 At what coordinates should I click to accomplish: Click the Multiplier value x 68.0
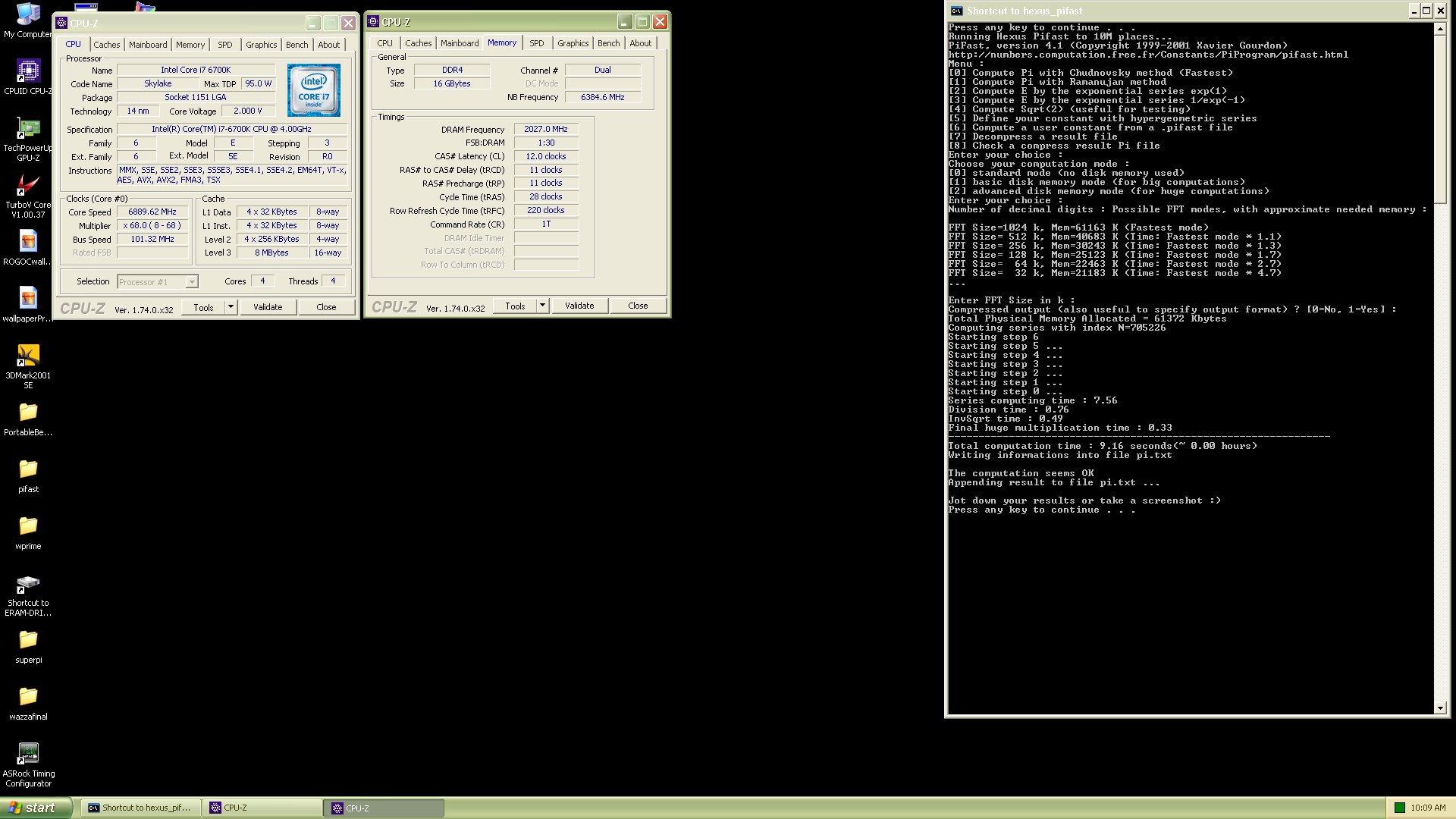point(152,226)
